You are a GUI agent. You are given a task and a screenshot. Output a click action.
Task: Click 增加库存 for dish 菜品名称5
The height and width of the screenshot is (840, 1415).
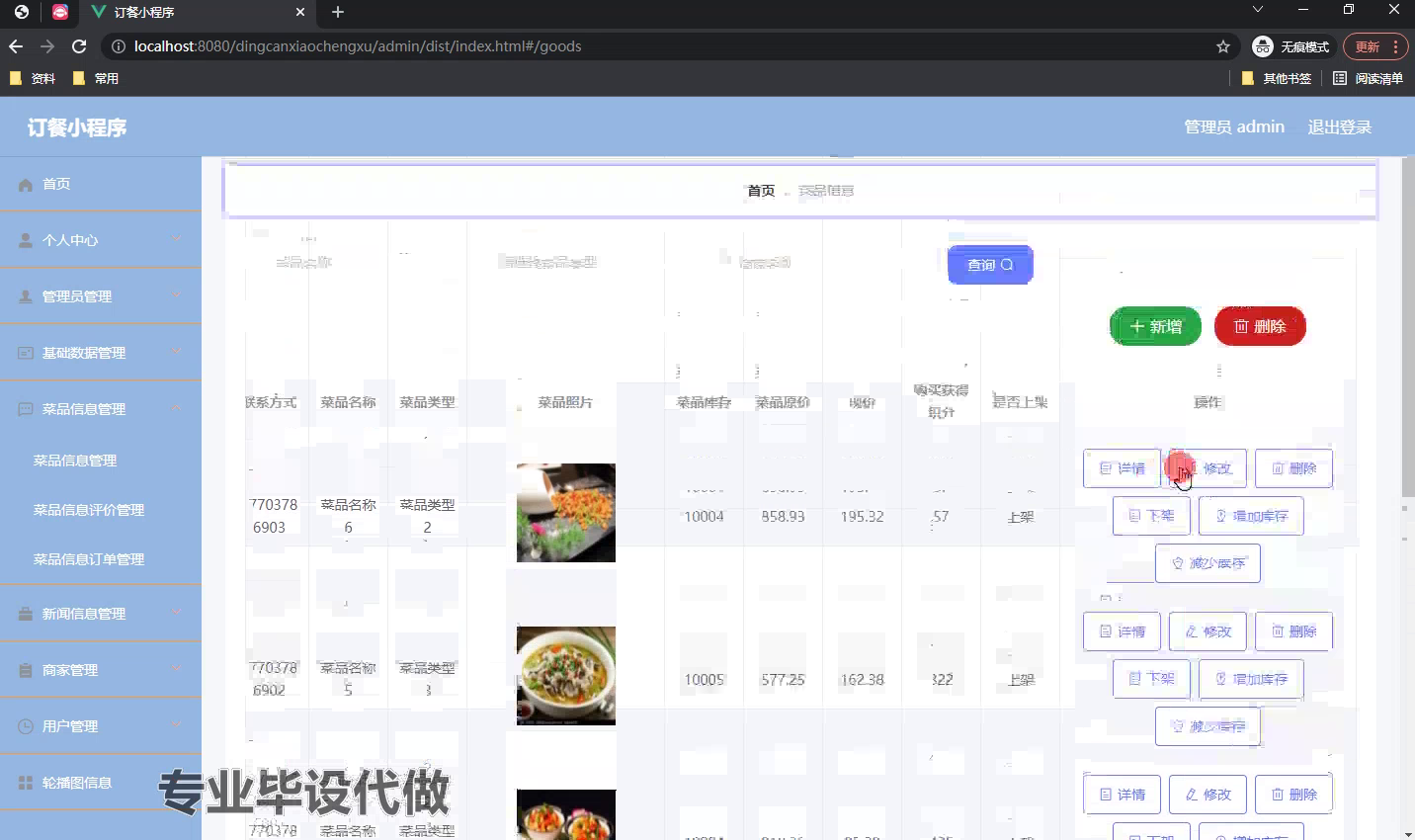[1251, 679]
